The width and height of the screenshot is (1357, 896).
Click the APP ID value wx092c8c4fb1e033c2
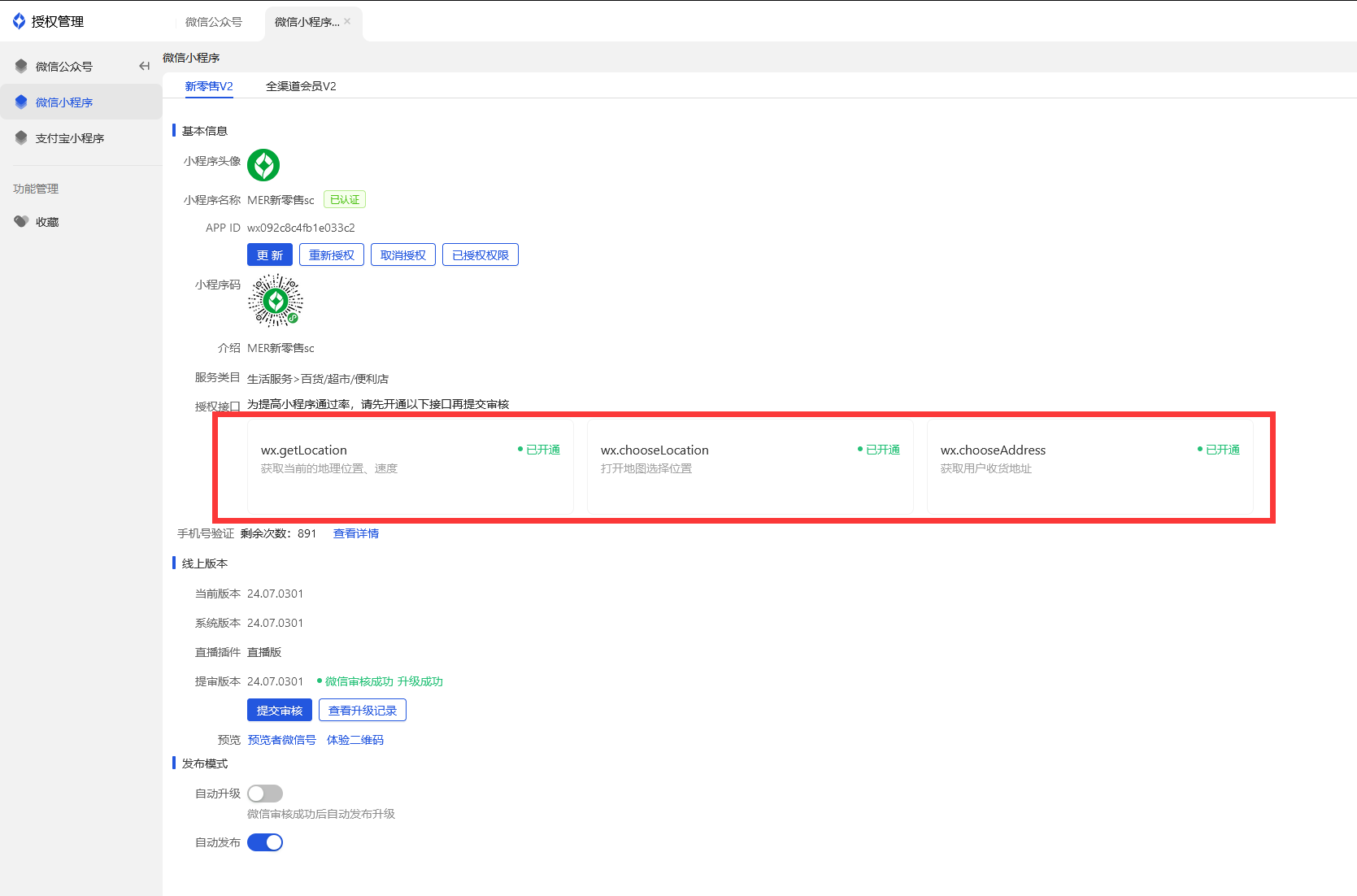tap(301, 228)
